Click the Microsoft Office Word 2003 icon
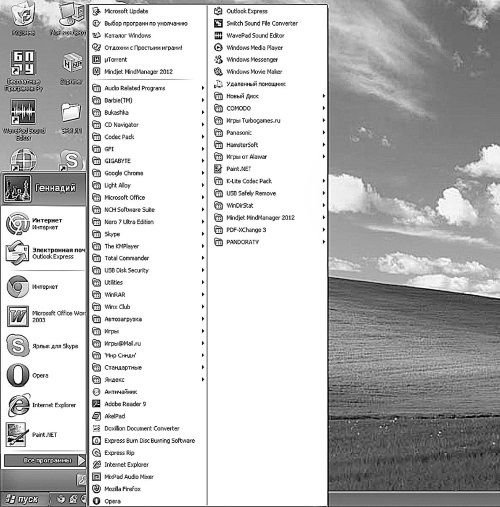500x507 pixels. [x=18, y=316]
